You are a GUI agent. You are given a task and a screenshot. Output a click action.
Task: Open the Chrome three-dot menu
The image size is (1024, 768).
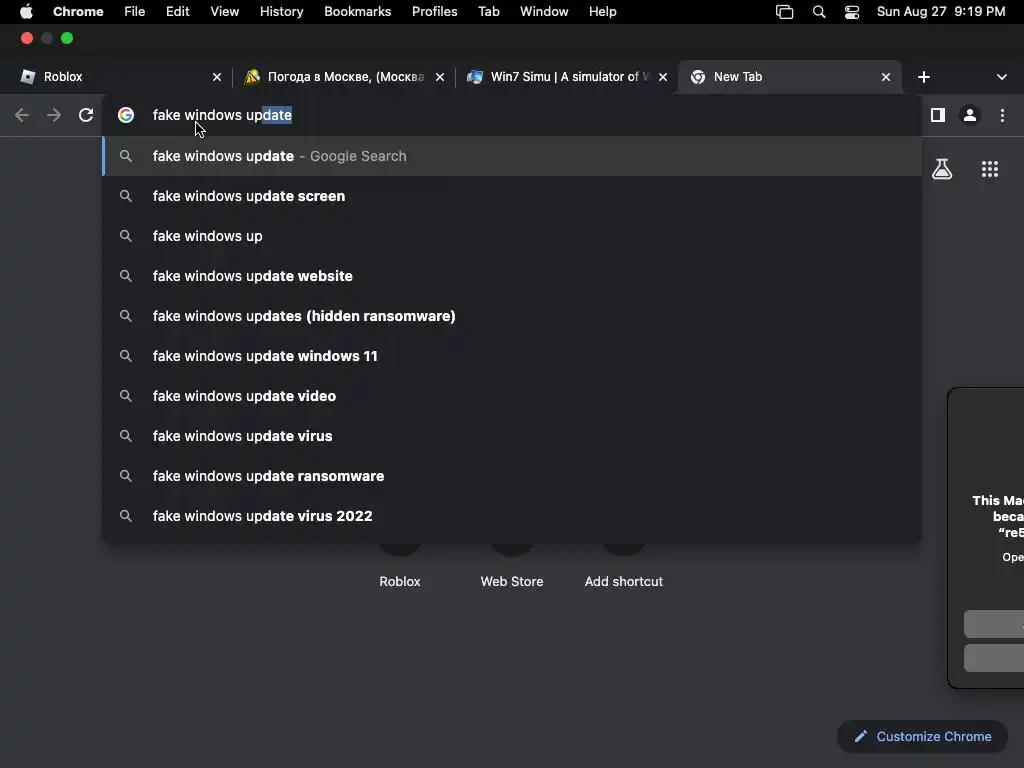pyautogui.click(x=1002, y=116)
